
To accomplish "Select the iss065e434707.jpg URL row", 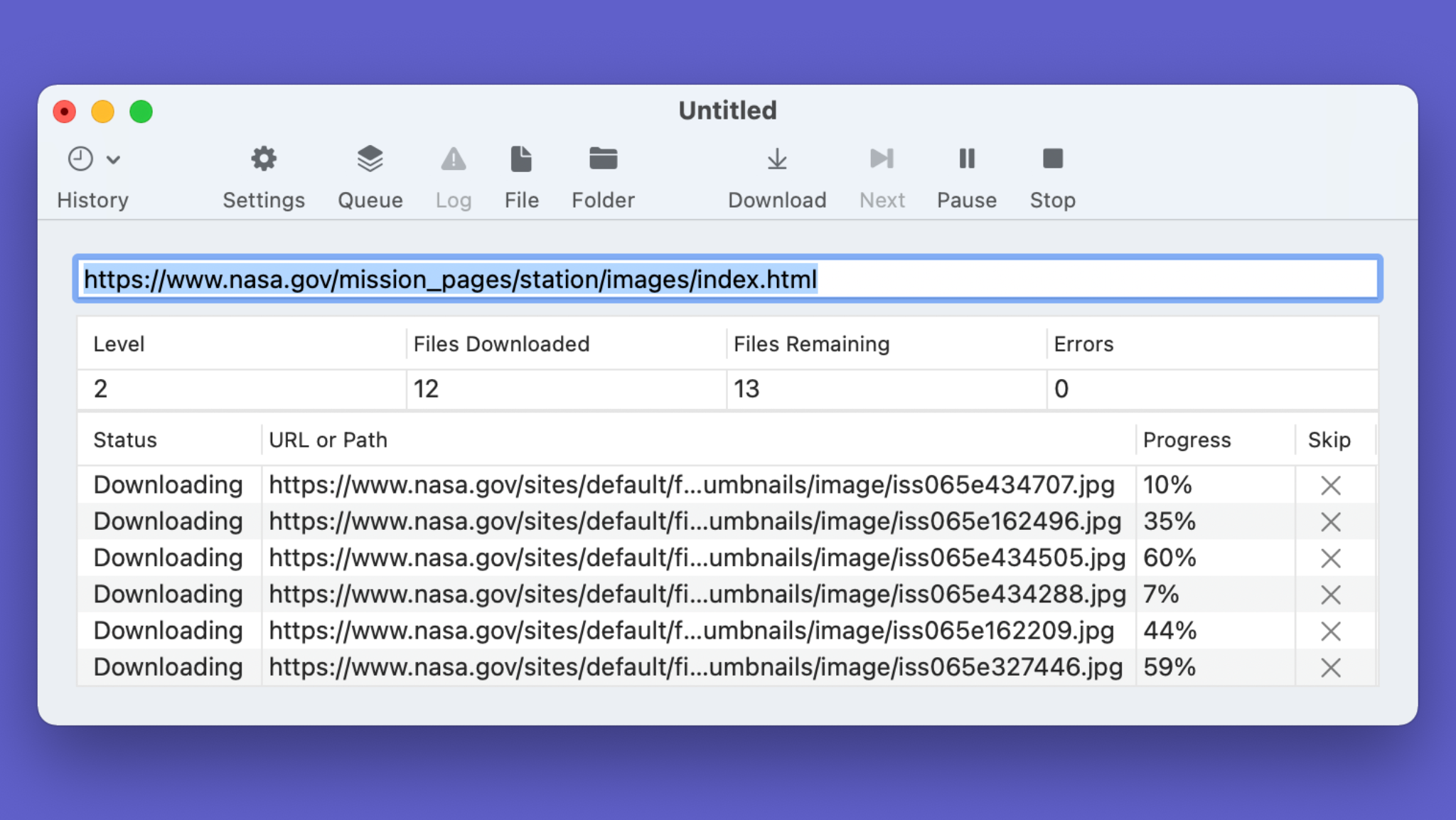I will 691,485.
